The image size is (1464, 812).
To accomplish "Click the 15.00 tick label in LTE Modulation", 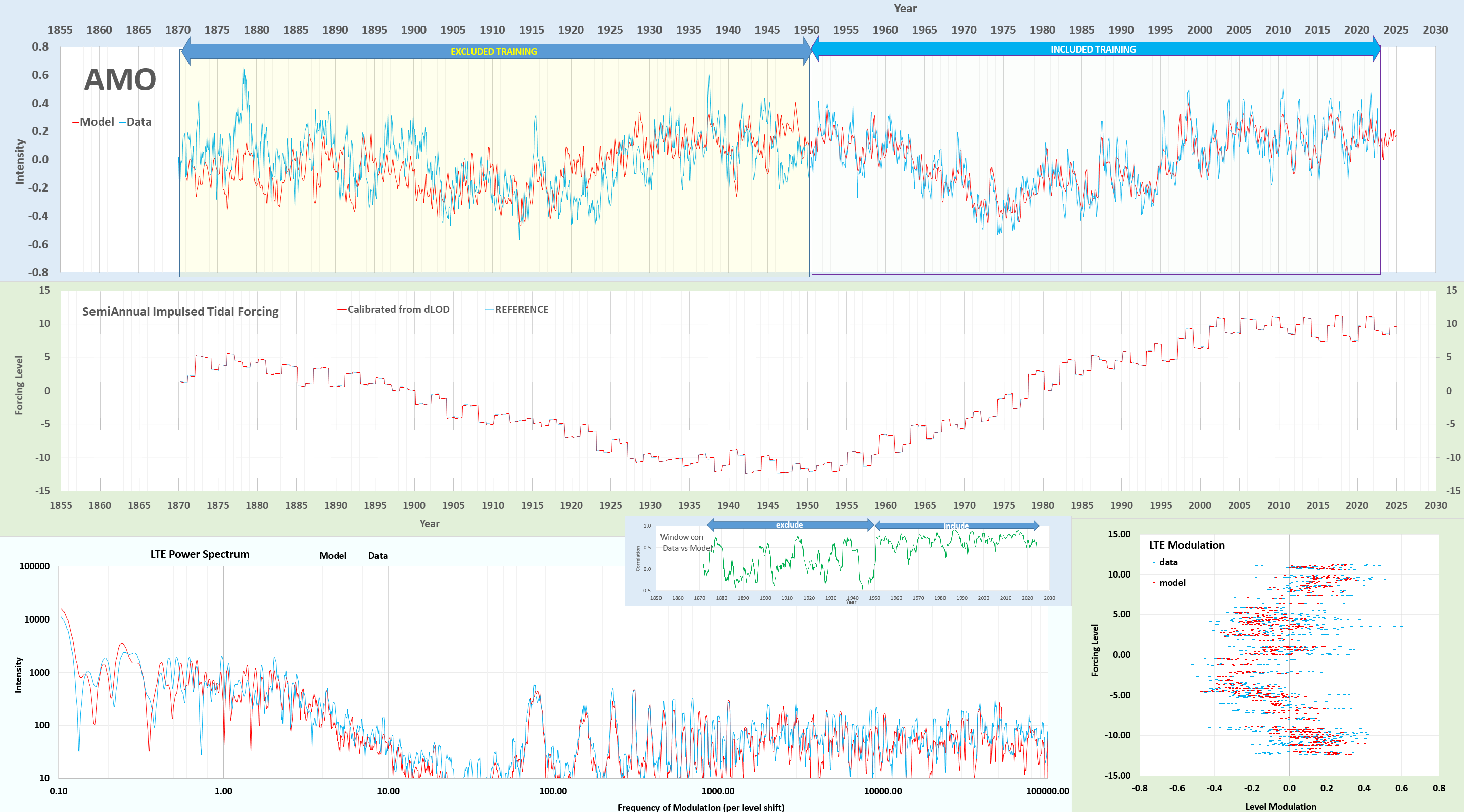I will [x=1118, y=534].
